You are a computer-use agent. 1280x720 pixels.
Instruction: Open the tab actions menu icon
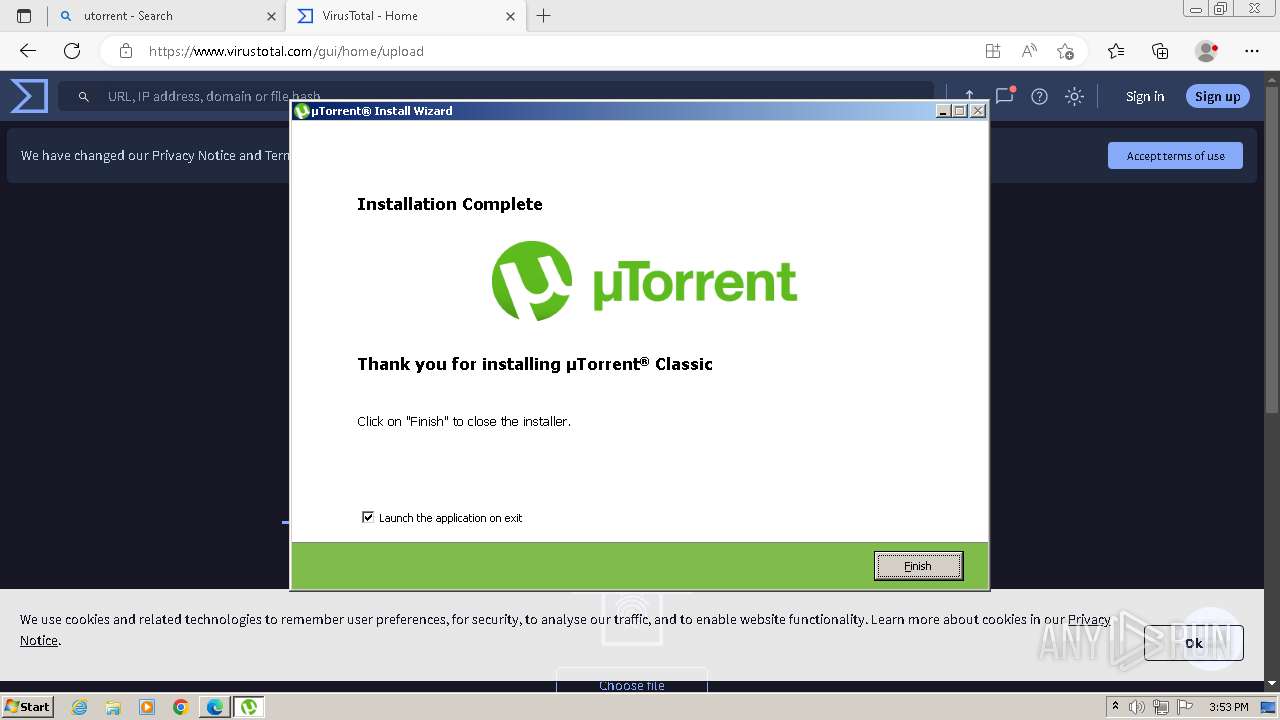click(24, 16)
